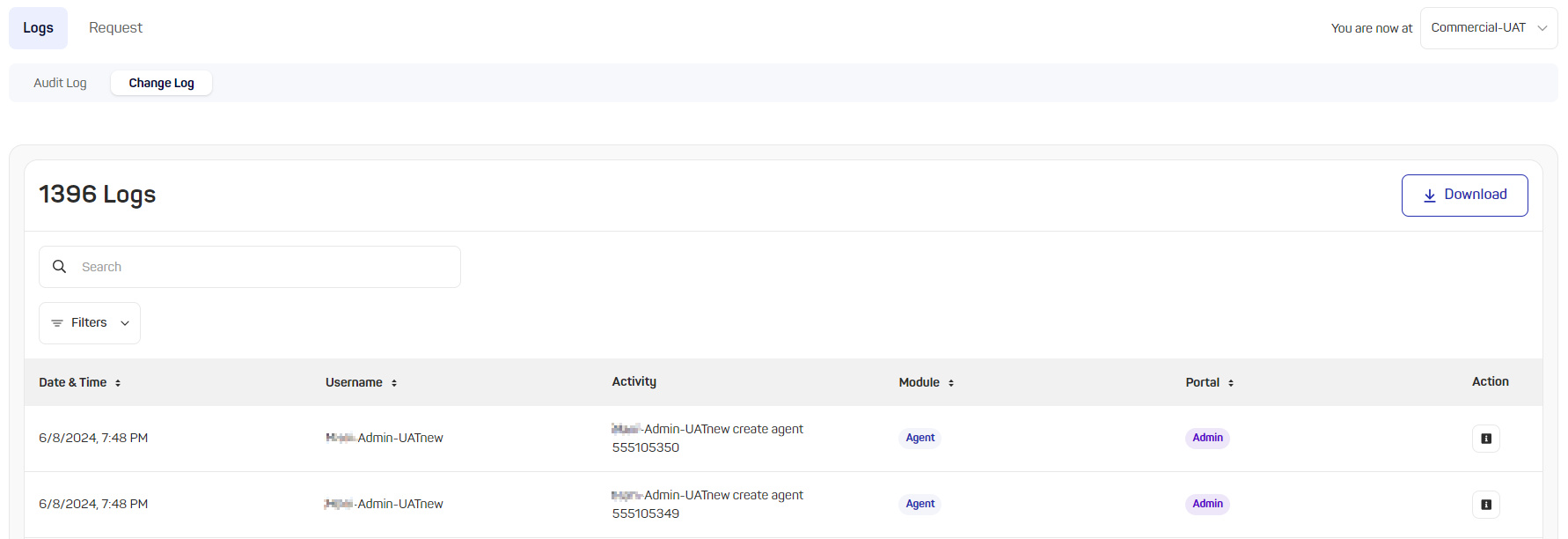
Task: Open the Request tab
Action: click(115, 28)
